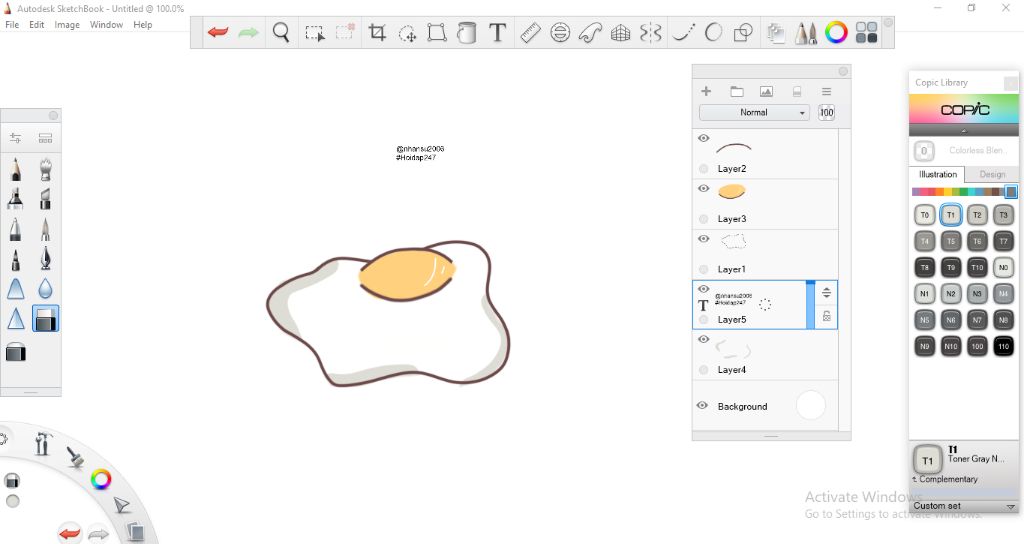Open the Window menu
The image size is (1024, 544).
tap(106, 25)
